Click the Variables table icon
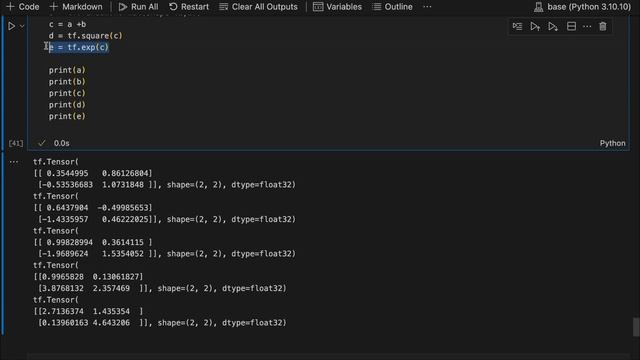 [318, 7]
